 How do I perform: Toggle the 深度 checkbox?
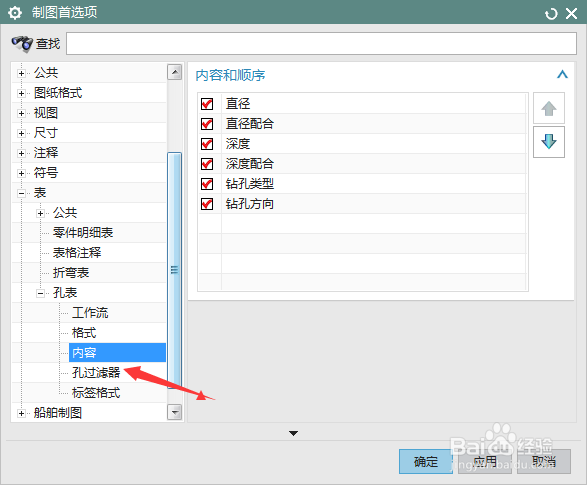point(207,144)
